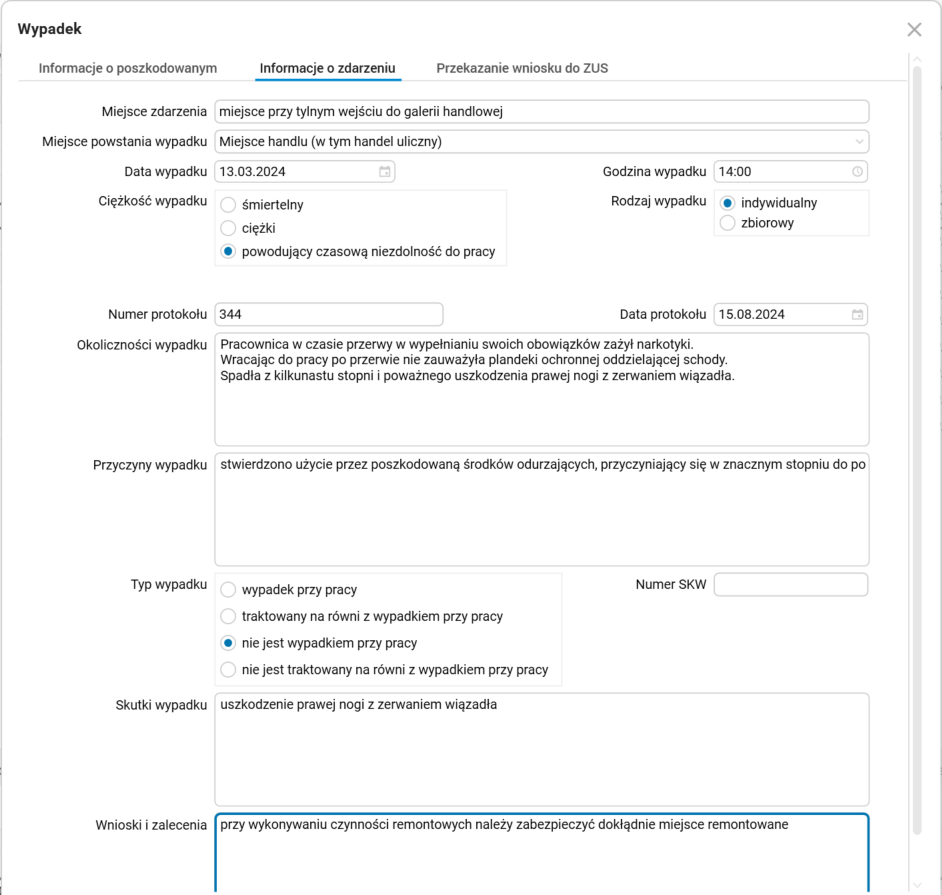This screenshot has height=895, width=942.
Task: Click into Przyczyny wypadku text area
Action: (541, 520)
